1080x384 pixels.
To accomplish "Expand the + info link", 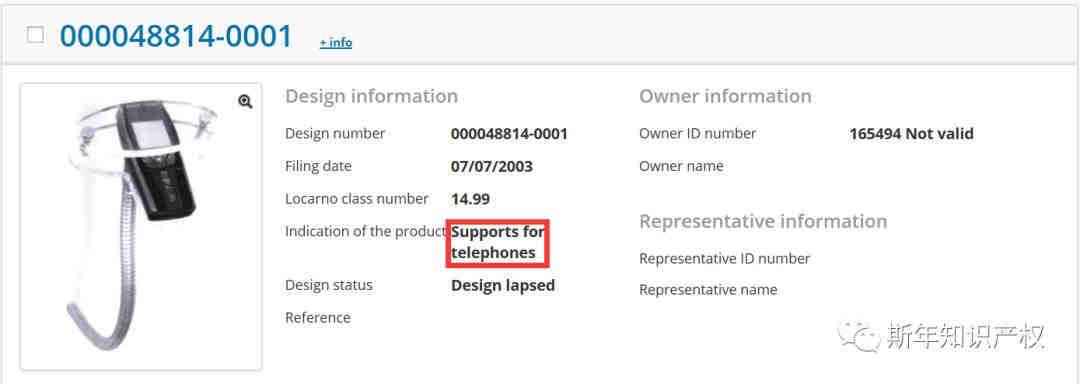I will [335, 43].
